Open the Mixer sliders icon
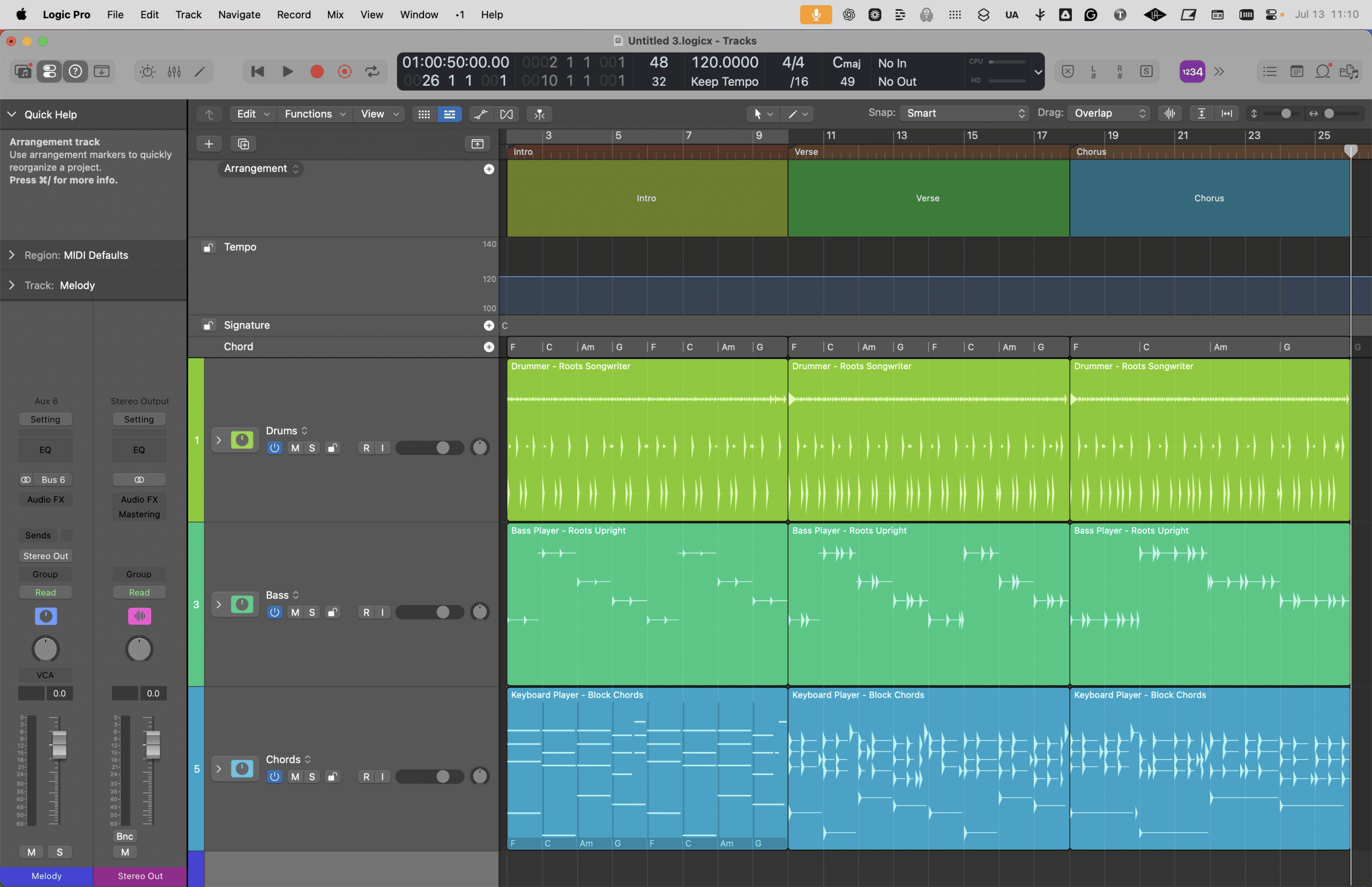Screen dimensions: 1372x887 pos(174,71)
